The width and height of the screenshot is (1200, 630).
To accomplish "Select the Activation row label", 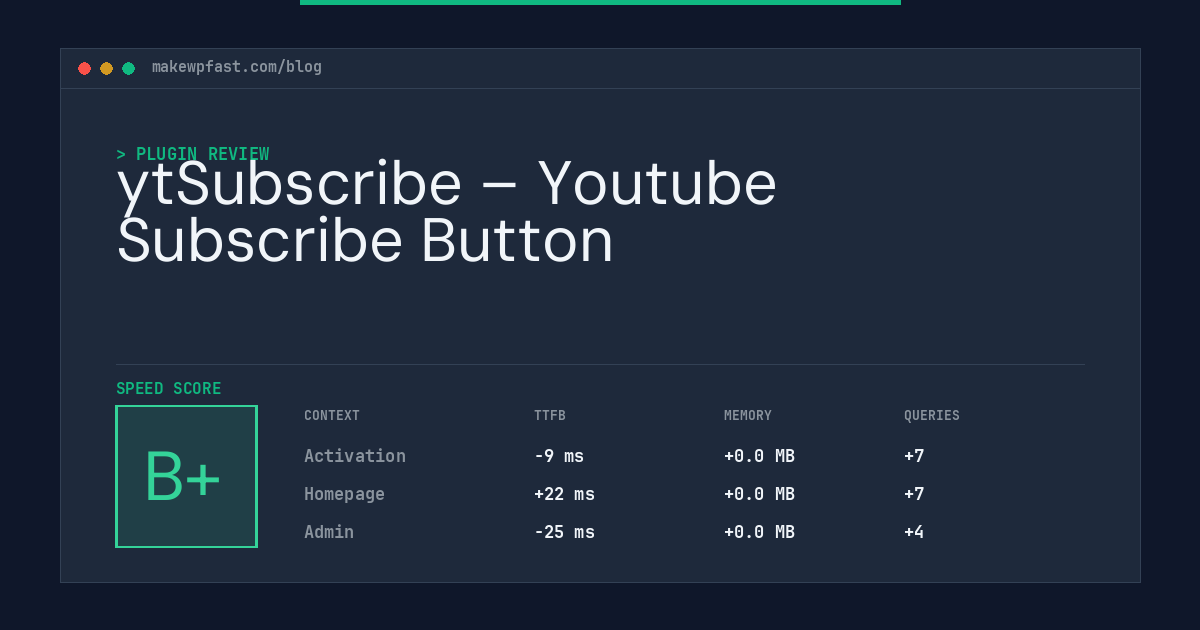I will coord(355,456).
